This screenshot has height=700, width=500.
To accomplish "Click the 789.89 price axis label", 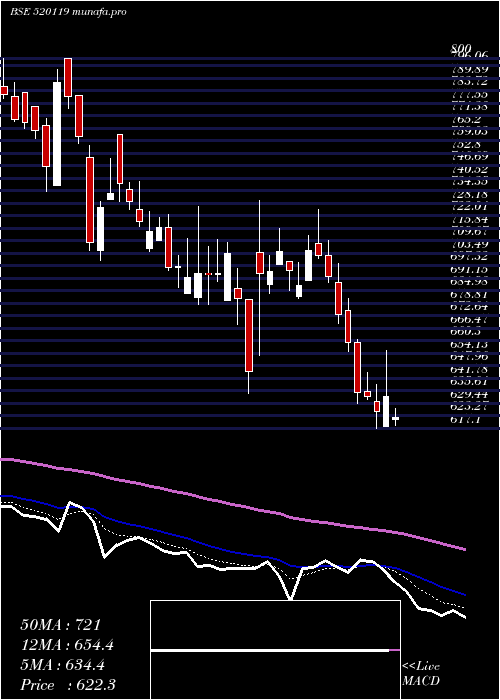I will coord(470,70).
